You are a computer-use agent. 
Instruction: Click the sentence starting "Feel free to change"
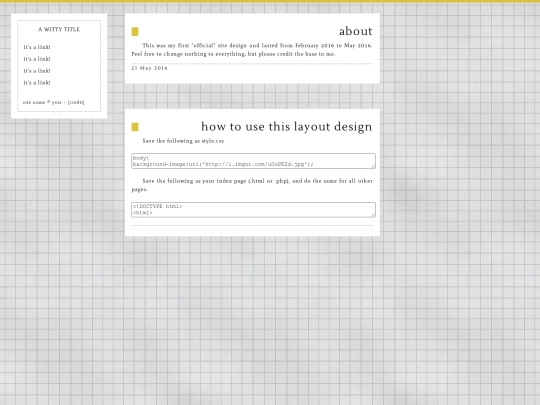[233, 54]
